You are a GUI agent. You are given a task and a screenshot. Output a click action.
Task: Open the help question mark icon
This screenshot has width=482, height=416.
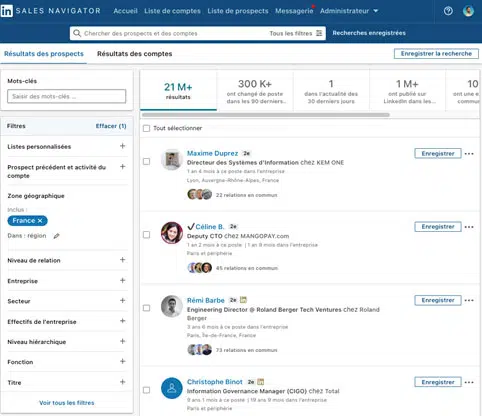[x=448, y=11]
